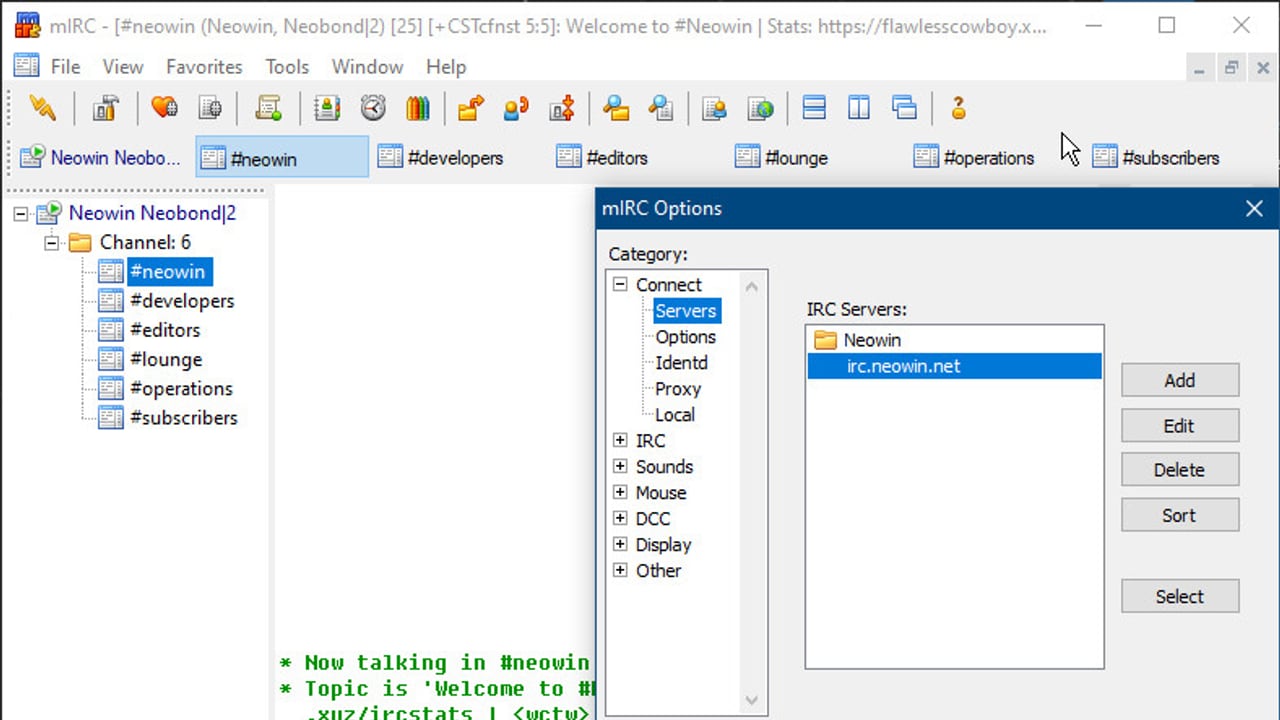1280x720 pixels.
Task: Click the Timer clock toolbar icon
Action: click(373, 108)
